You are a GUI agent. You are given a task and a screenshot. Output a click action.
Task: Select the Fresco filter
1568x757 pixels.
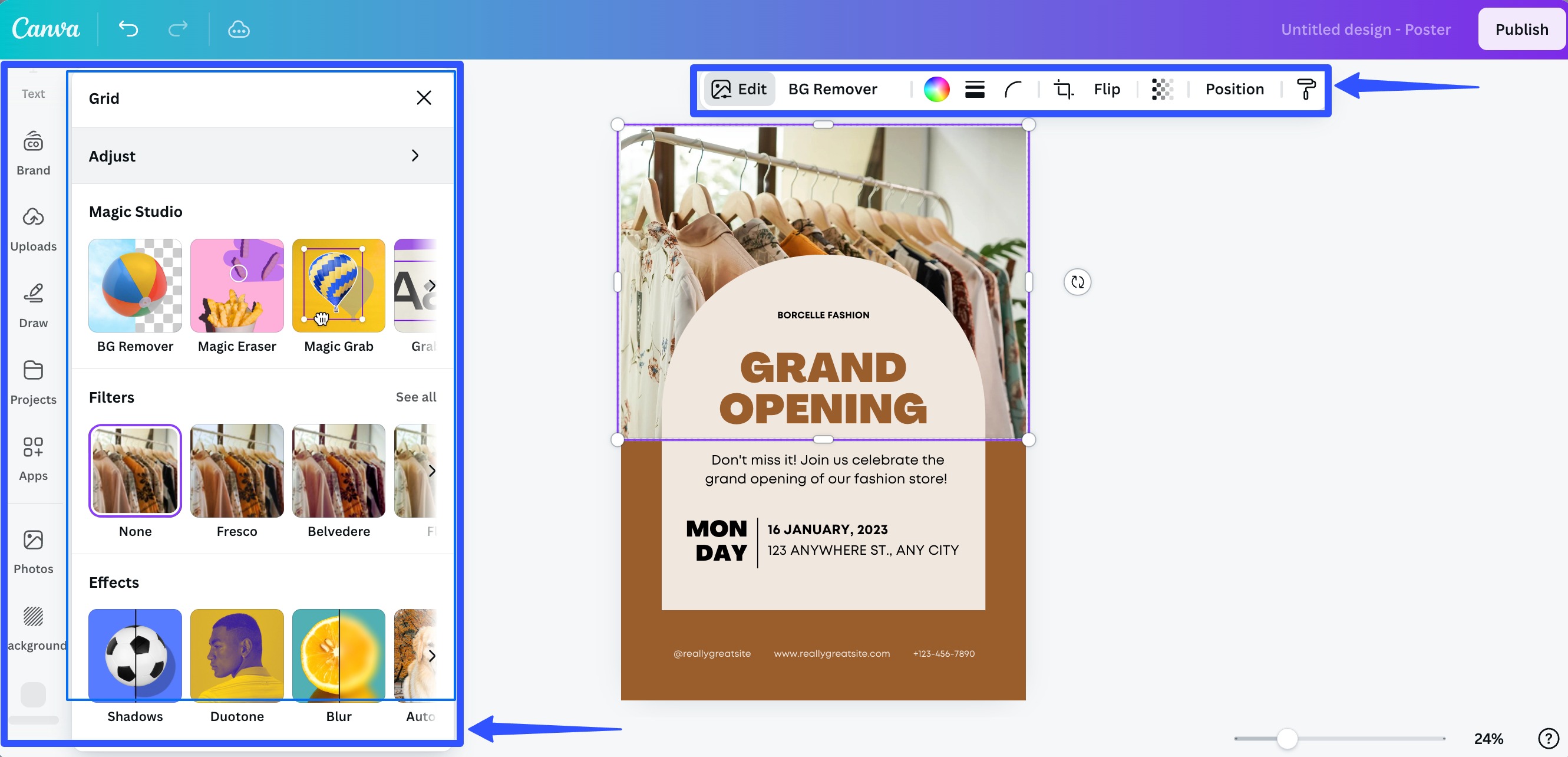click(237, 470)
